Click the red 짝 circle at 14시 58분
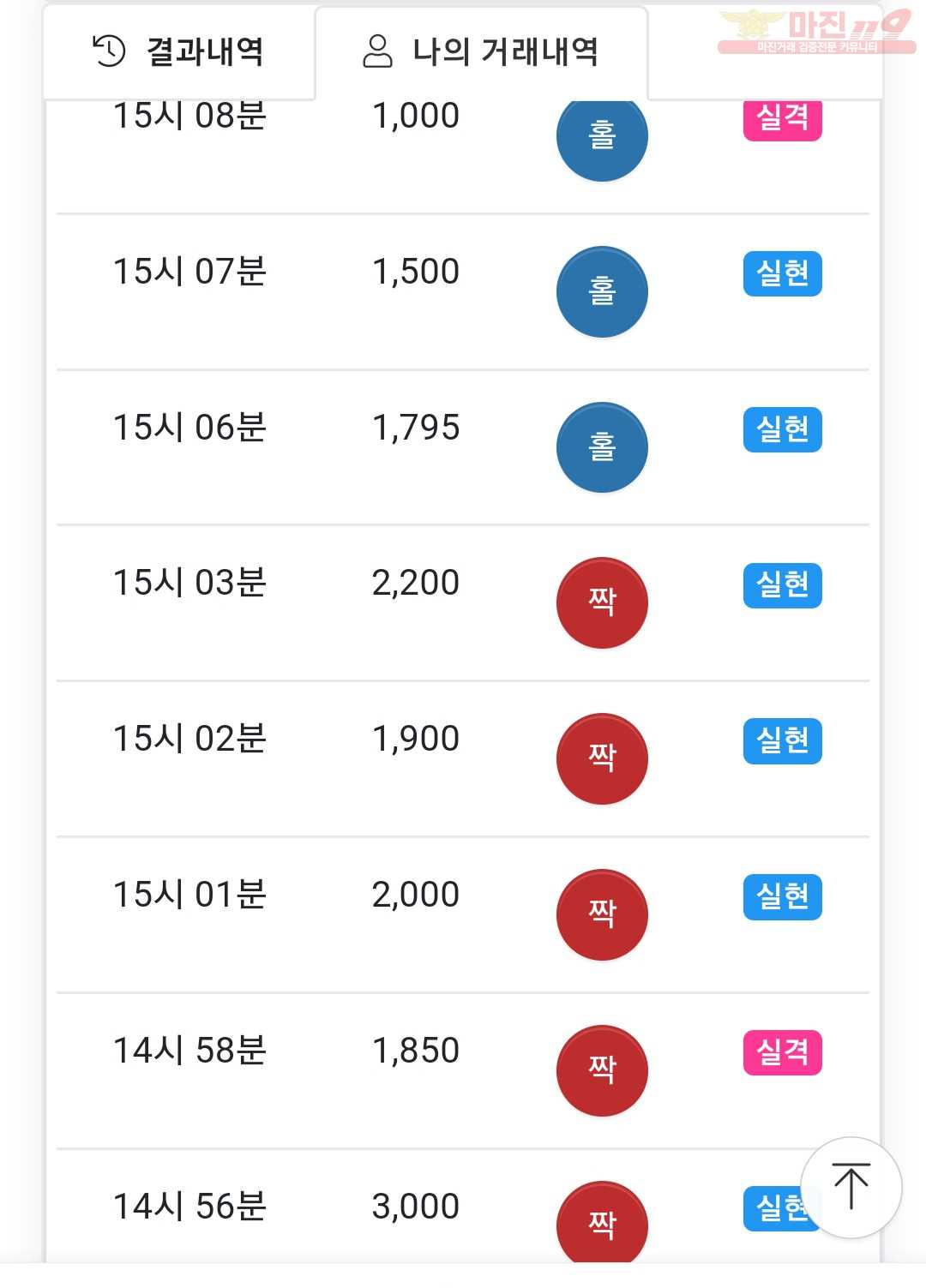This screenshot has width=926, height=1288. coord(602,1071)
